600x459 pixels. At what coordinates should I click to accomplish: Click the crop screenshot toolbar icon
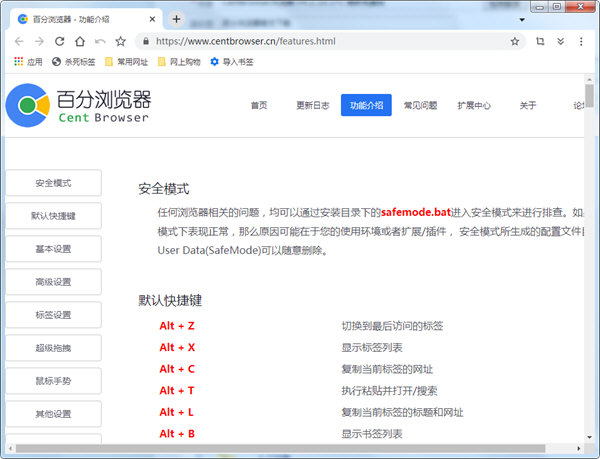pos(540,41)
